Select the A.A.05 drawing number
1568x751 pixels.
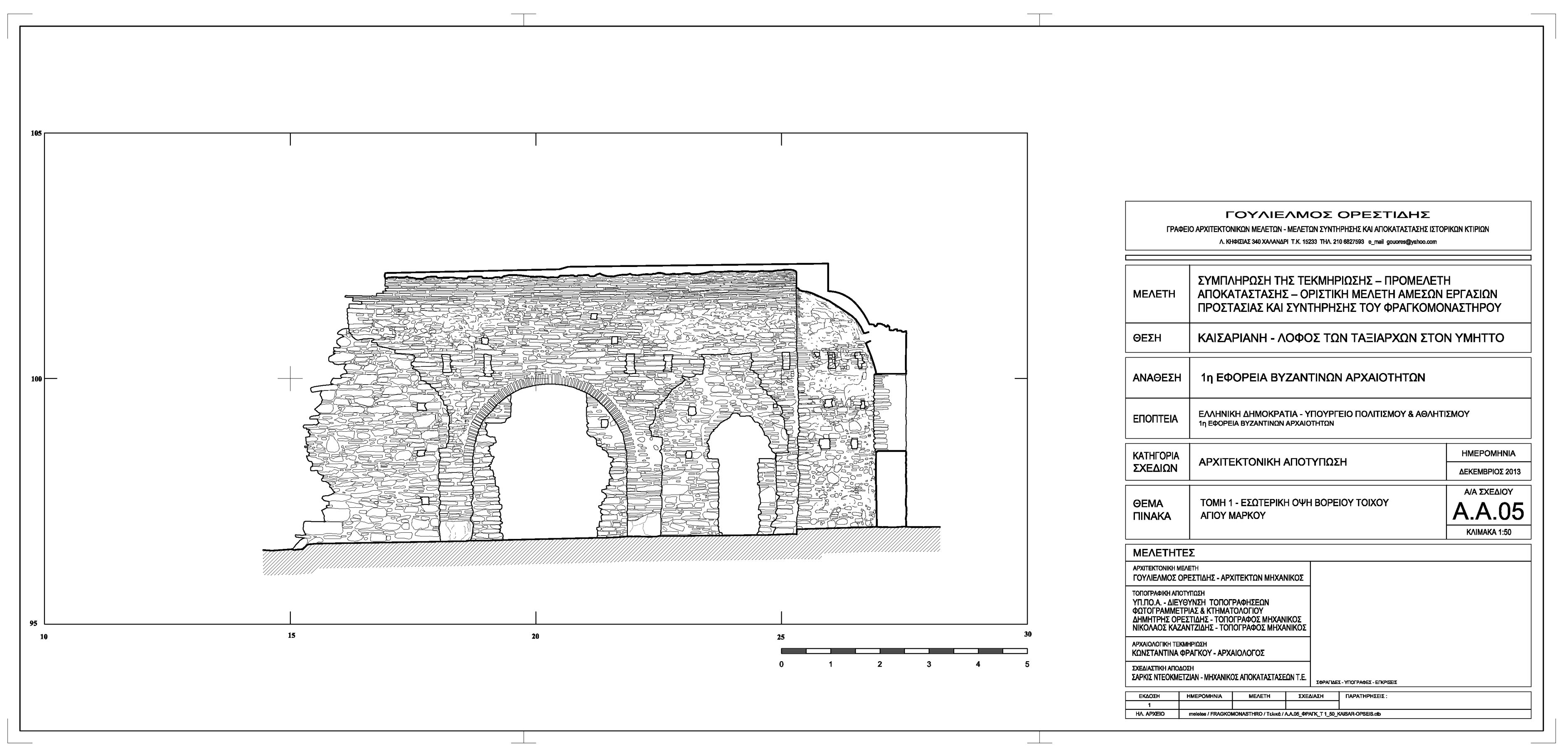1488,512
